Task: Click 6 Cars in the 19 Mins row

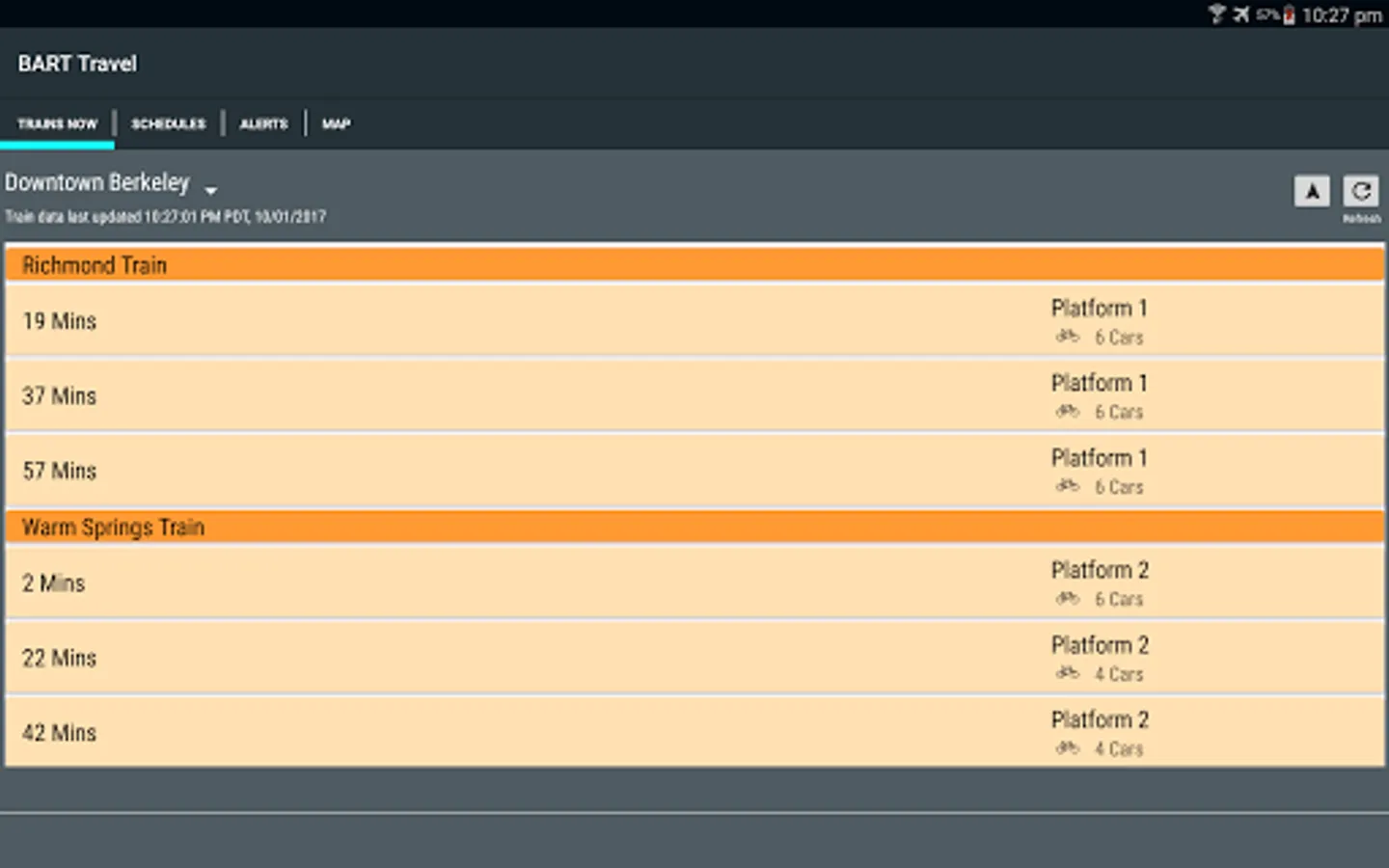Action: coord(1119,338)
